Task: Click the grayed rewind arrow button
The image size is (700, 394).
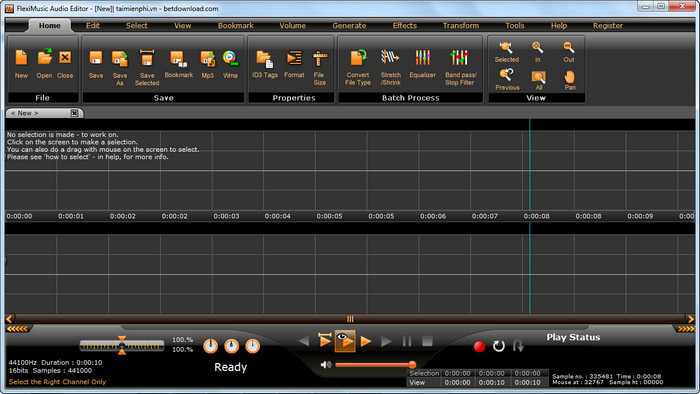Action: [x=304, y=342]
